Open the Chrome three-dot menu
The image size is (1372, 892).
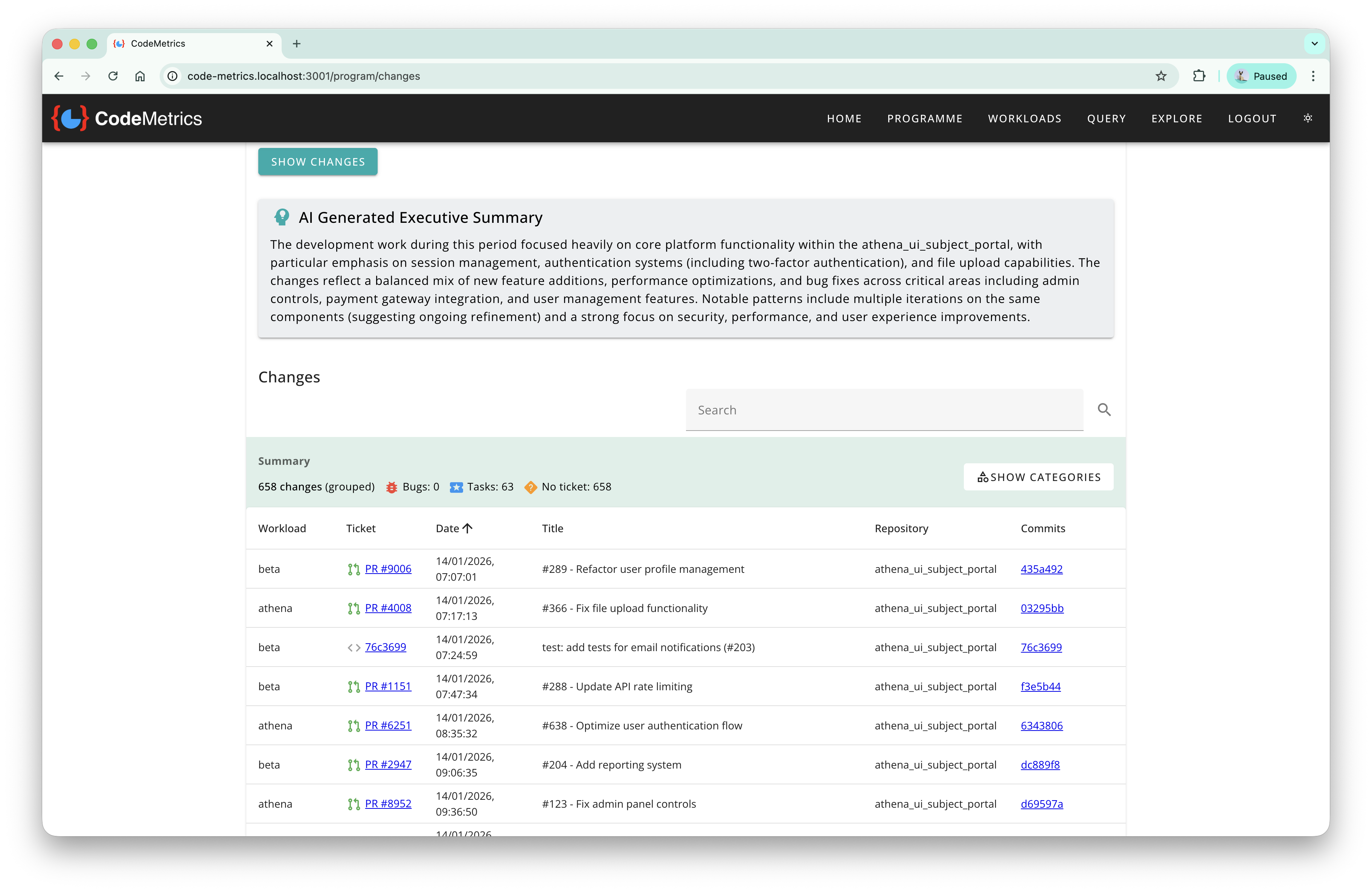click(1313, 76)
